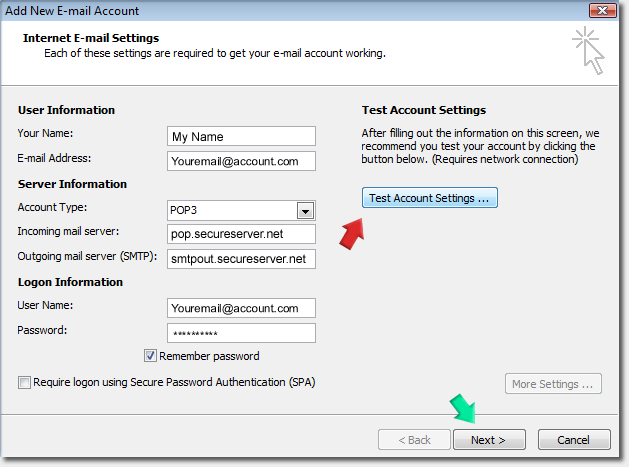Close the Add New E-mail Account dialog
The width and height of the screenshot is (629, 467).
tap(600, 11)
